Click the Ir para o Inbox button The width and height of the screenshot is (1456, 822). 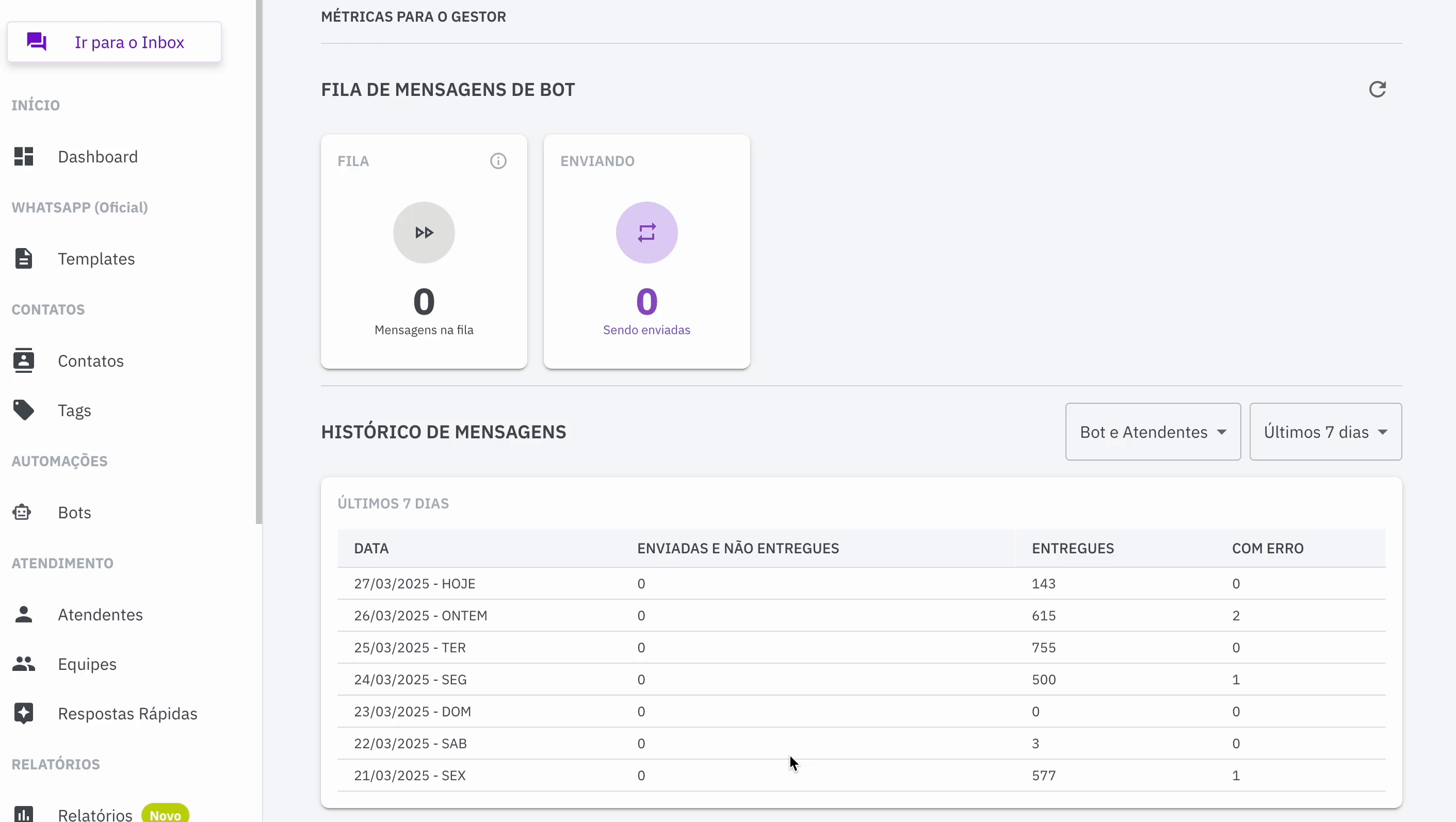pos(114,42)
